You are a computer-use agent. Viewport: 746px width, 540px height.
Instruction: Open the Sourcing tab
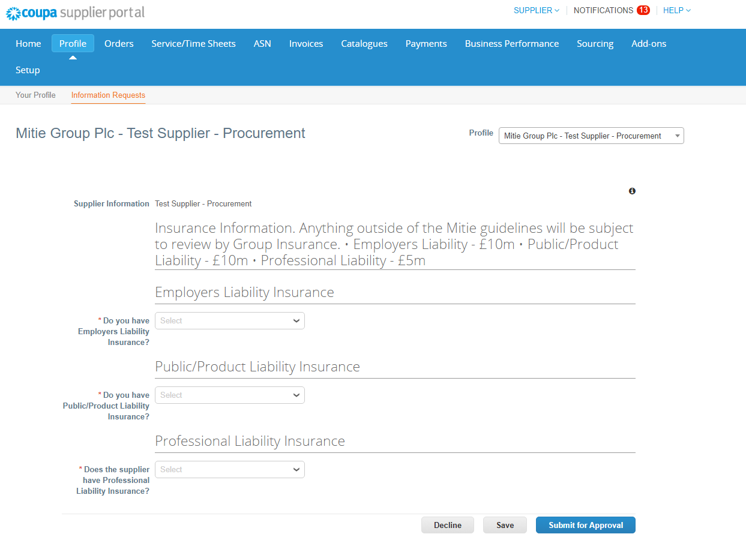tap(595, 43)
